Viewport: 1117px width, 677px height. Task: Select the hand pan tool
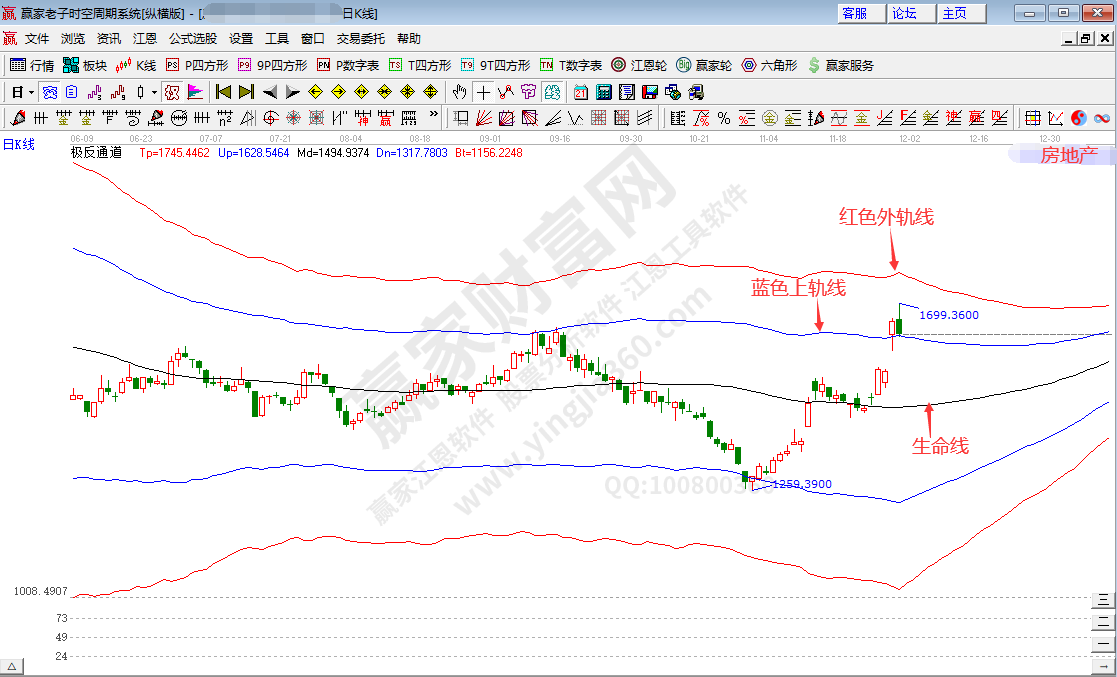tap(459, 92)
